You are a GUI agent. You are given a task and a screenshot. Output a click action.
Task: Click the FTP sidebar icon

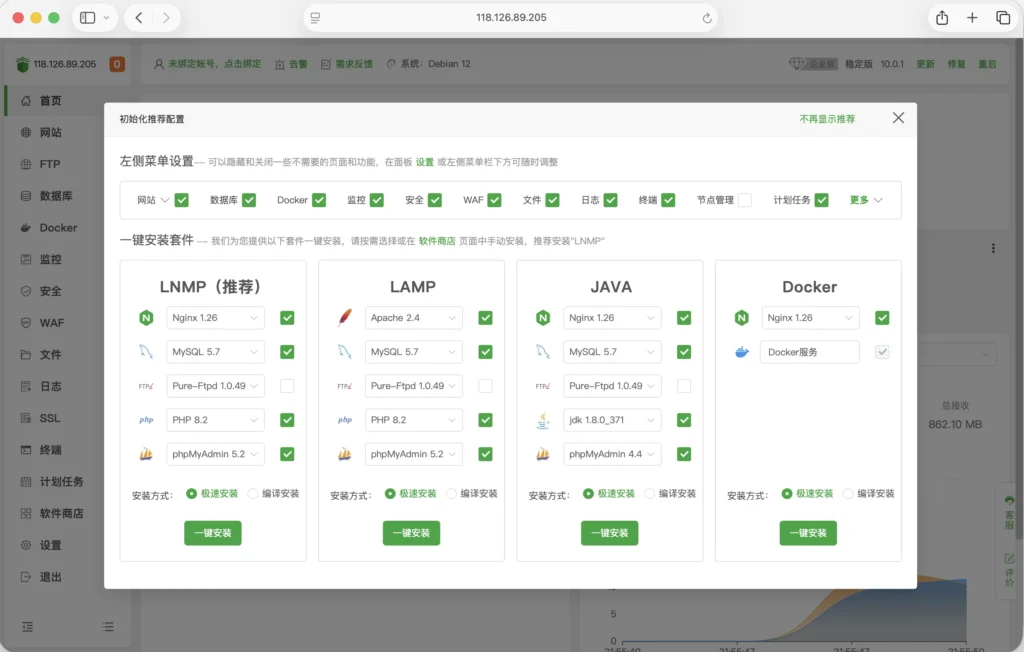[26, 164]
